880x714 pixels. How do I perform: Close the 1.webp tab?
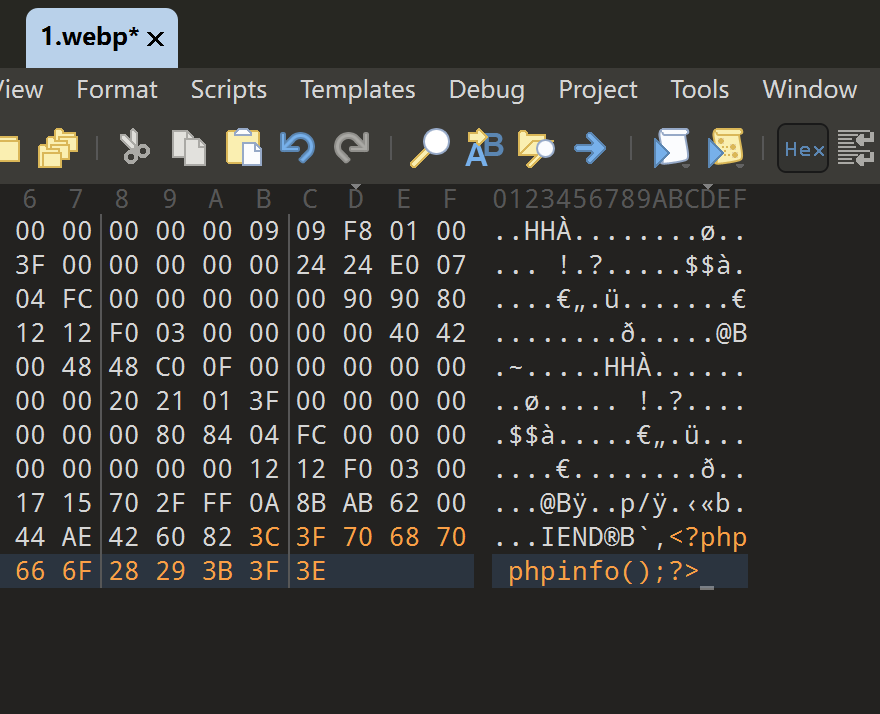point(155,39)
